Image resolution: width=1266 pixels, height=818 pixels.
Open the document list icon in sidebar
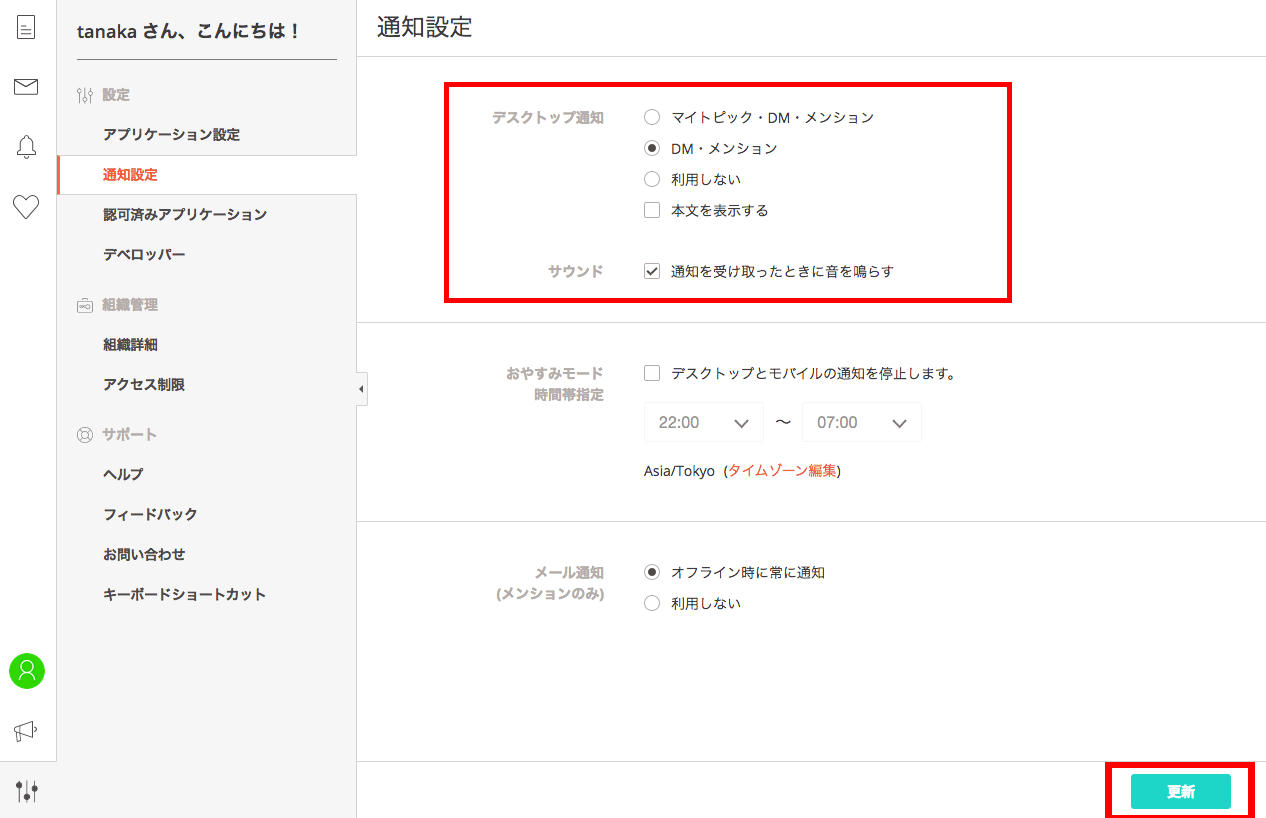click(26, 27)
